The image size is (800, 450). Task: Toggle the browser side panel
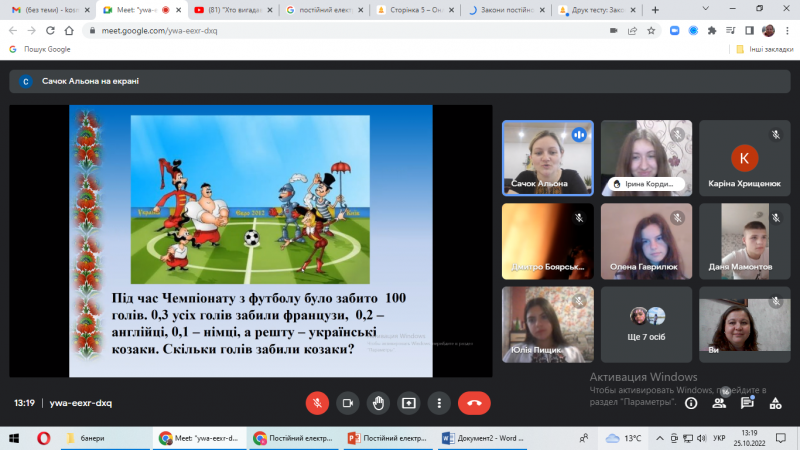[749, 31]
